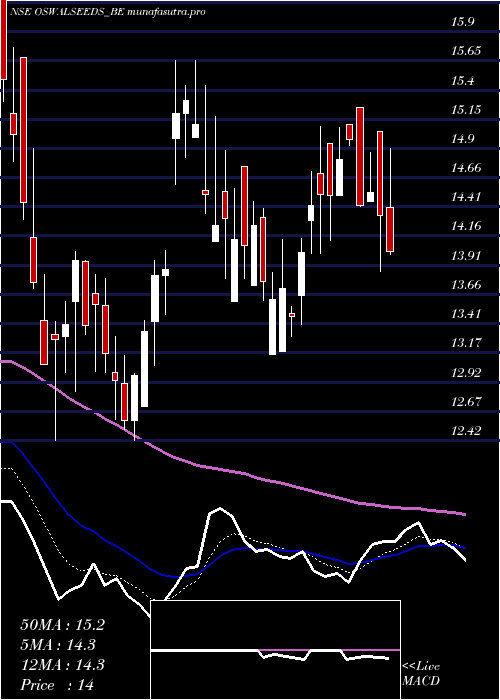
Task: Click the 12.92 price axis label
Action: [466, 372]
